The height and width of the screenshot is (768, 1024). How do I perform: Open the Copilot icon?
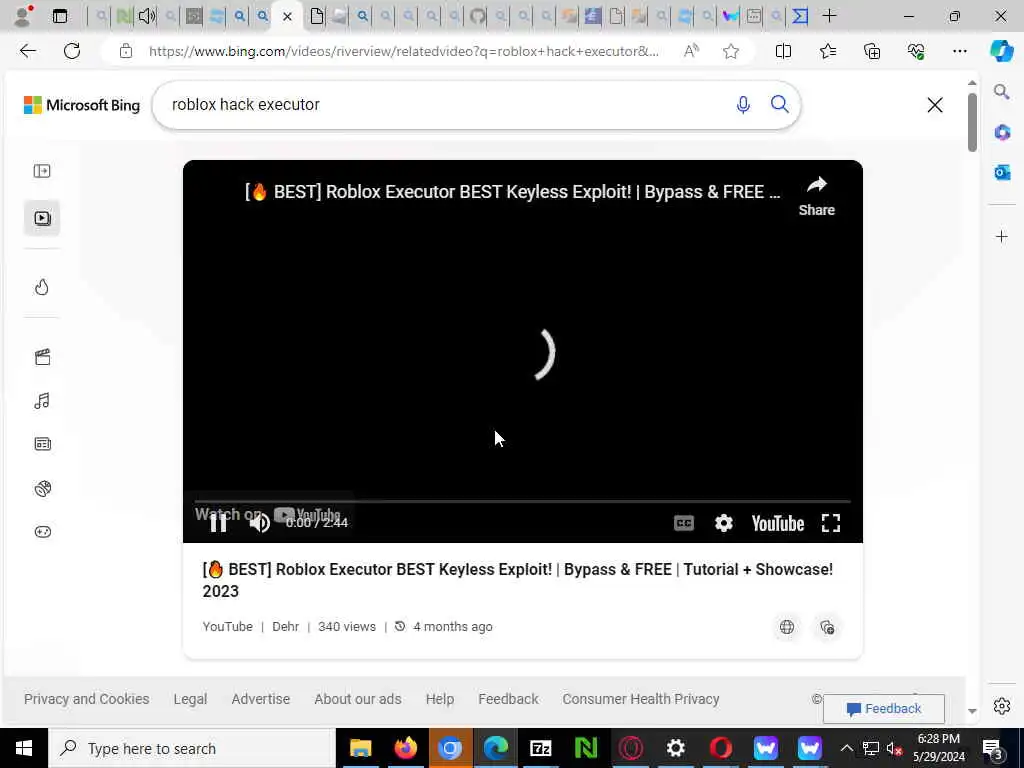1002,51
